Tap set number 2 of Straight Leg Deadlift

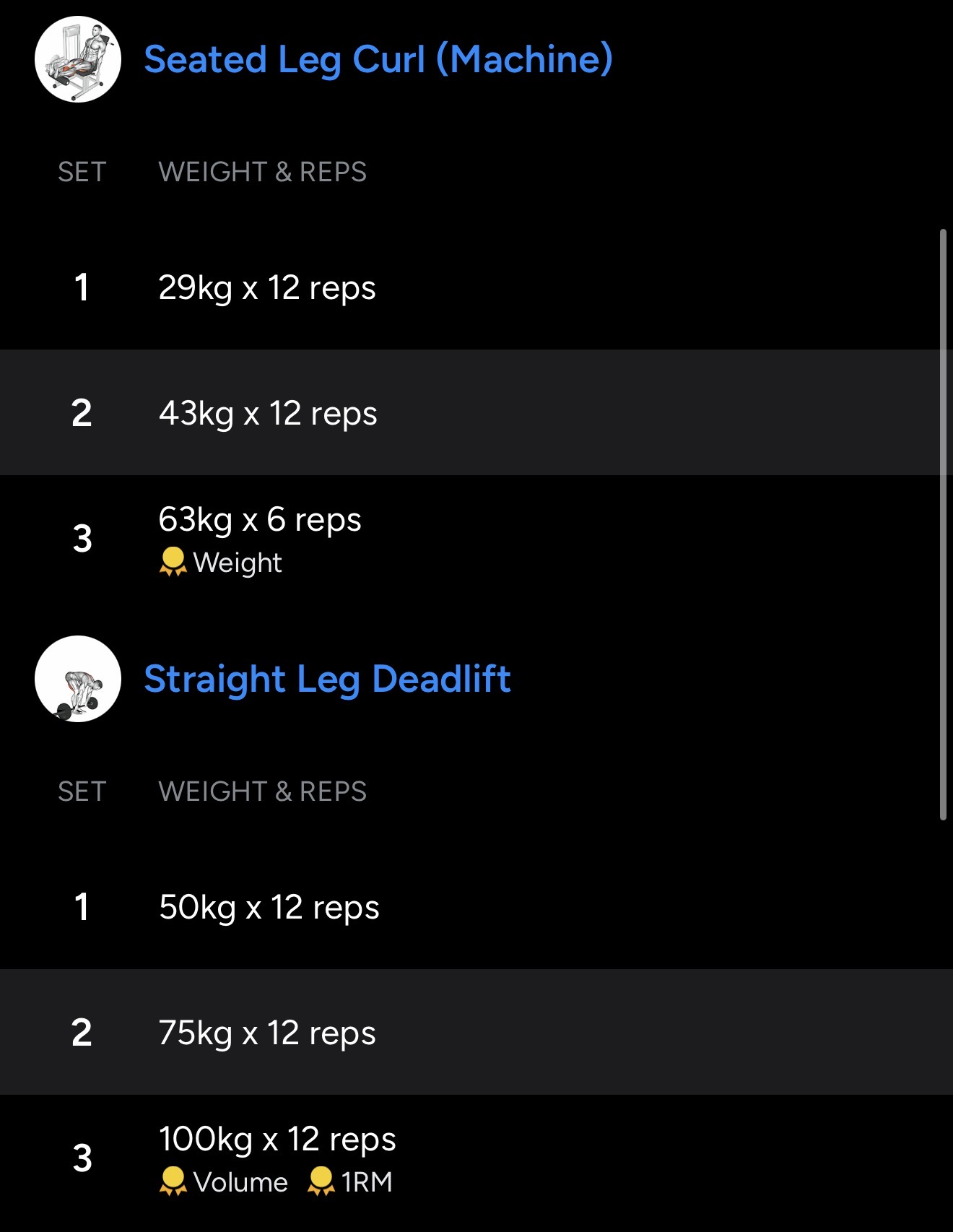tap(82, 1033)
